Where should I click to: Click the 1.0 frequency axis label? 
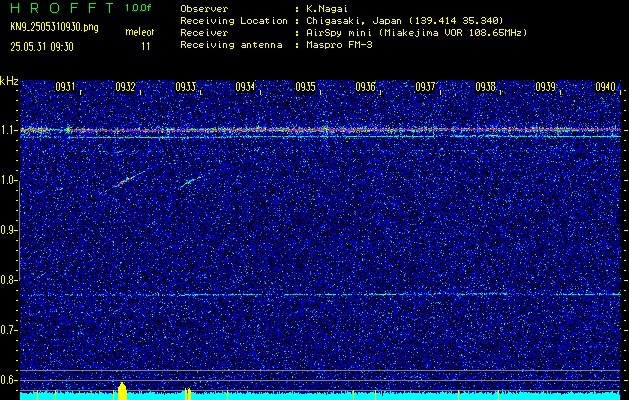(x=8, y=180)
